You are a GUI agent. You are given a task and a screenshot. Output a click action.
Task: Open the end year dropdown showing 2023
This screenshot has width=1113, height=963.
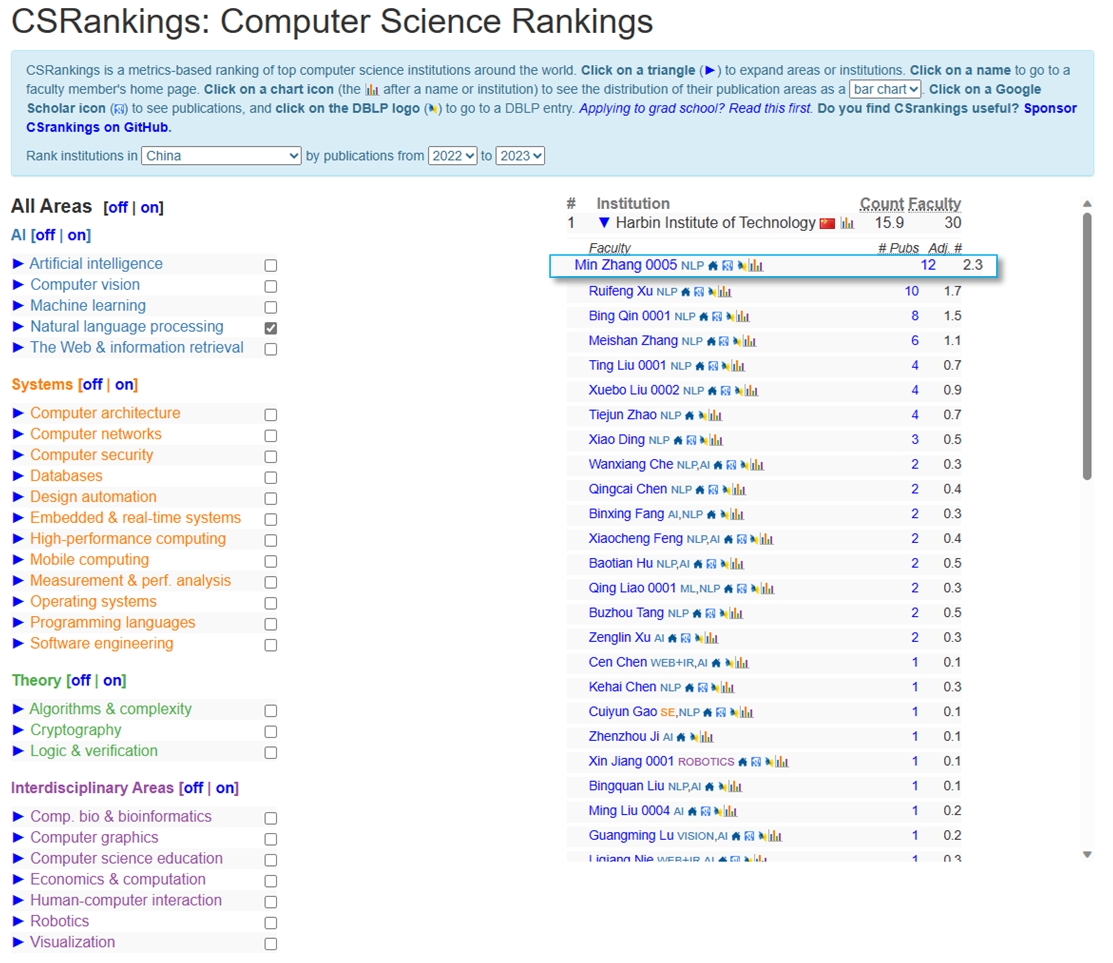pos(520,156)
